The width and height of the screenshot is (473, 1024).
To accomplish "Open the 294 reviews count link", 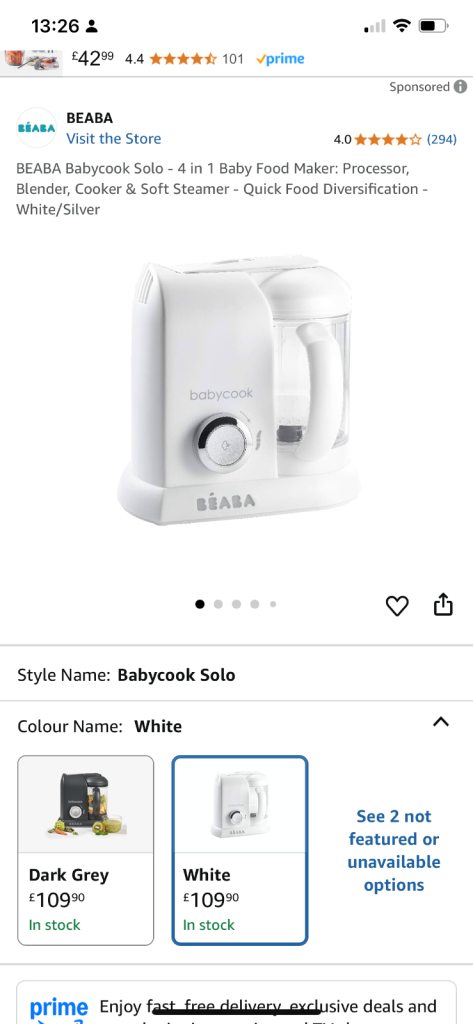I will click(x=442, y=139).
